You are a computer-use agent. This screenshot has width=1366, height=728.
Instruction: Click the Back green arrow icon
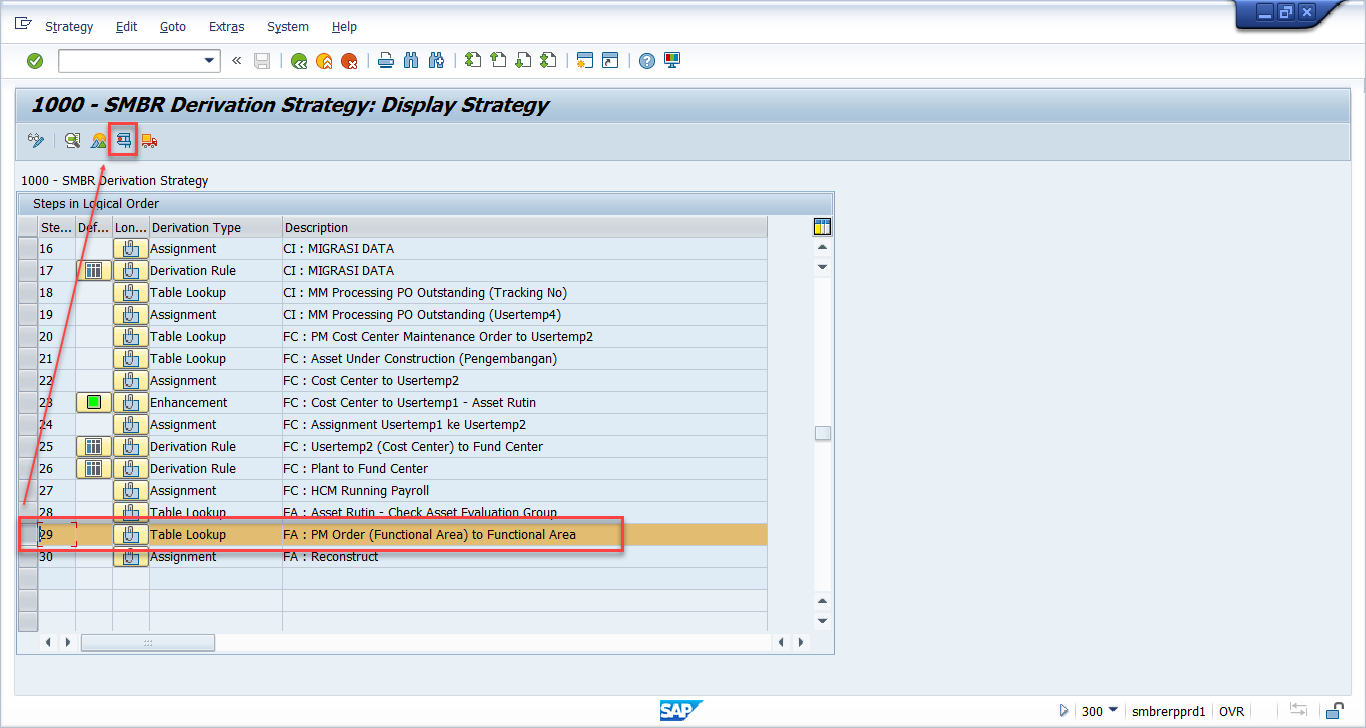298,61
